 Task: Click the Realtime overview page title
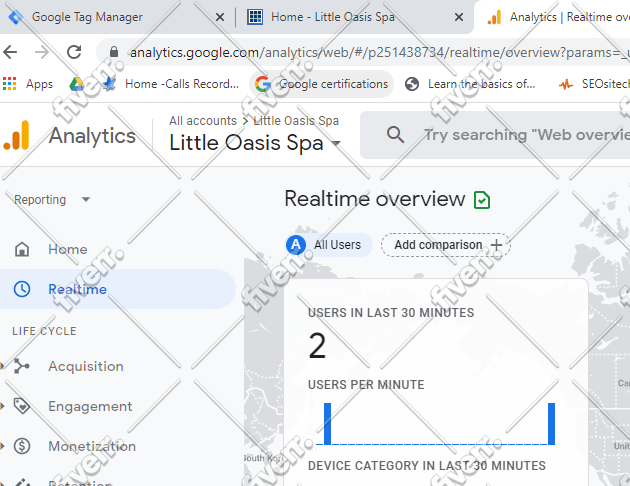coord(374,199)
